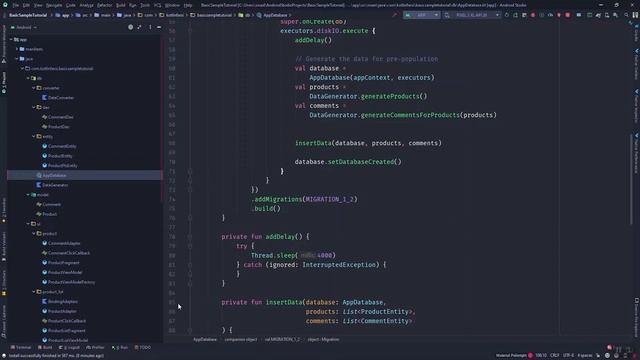
Task: Open the Search Everywhere magnifier icon
Action: tap(626, 15)
